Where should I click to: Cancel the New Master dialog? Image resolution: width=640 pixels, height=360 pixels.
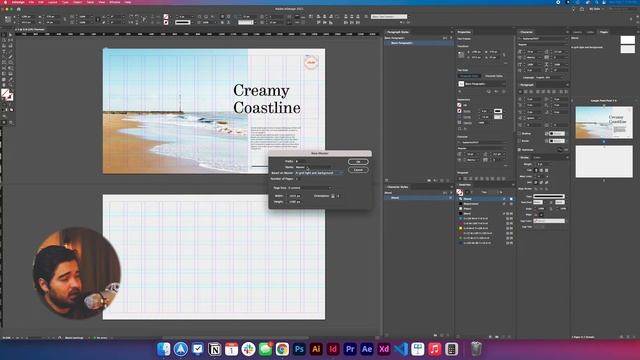point(358,169)
